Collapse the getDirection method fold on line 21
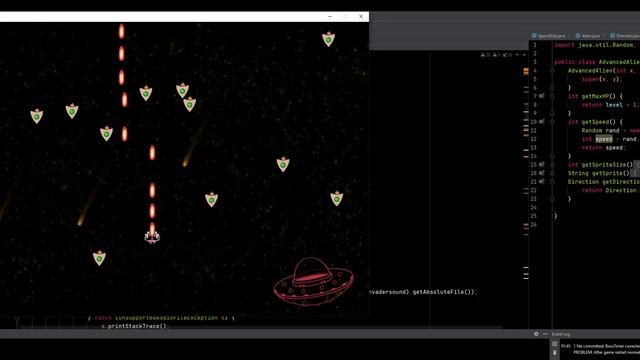The image size is (640, 360). 552,182
